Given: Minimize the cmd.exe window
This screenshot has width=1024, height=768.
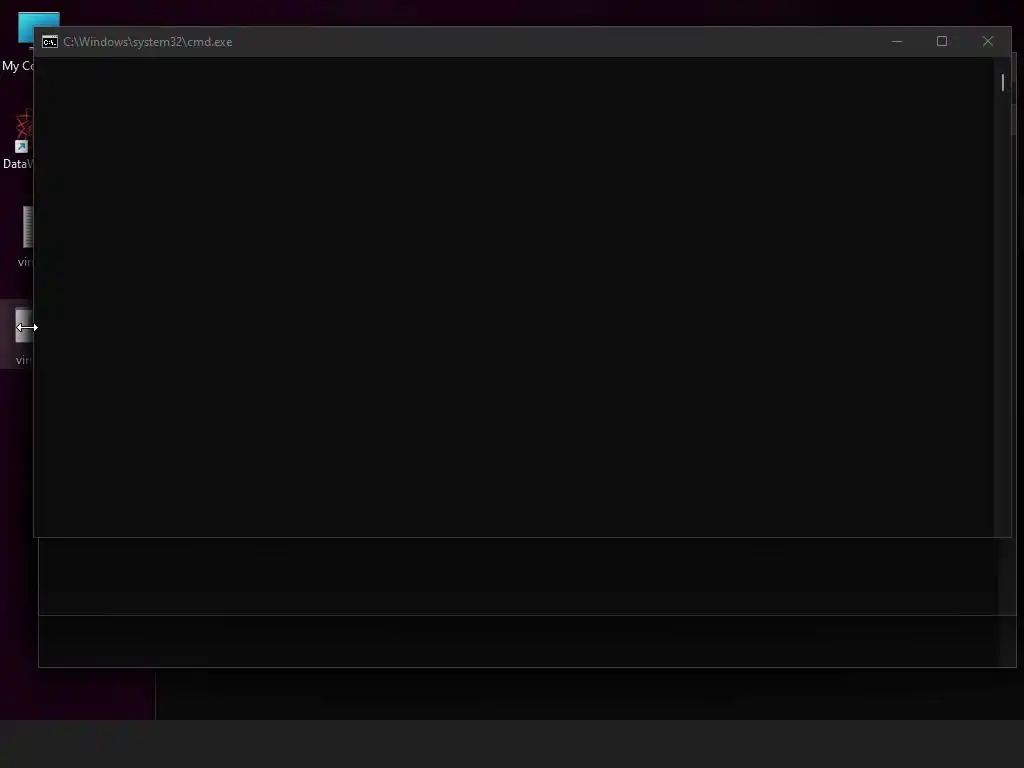Looking at the screenshot, I should (897, 42).
